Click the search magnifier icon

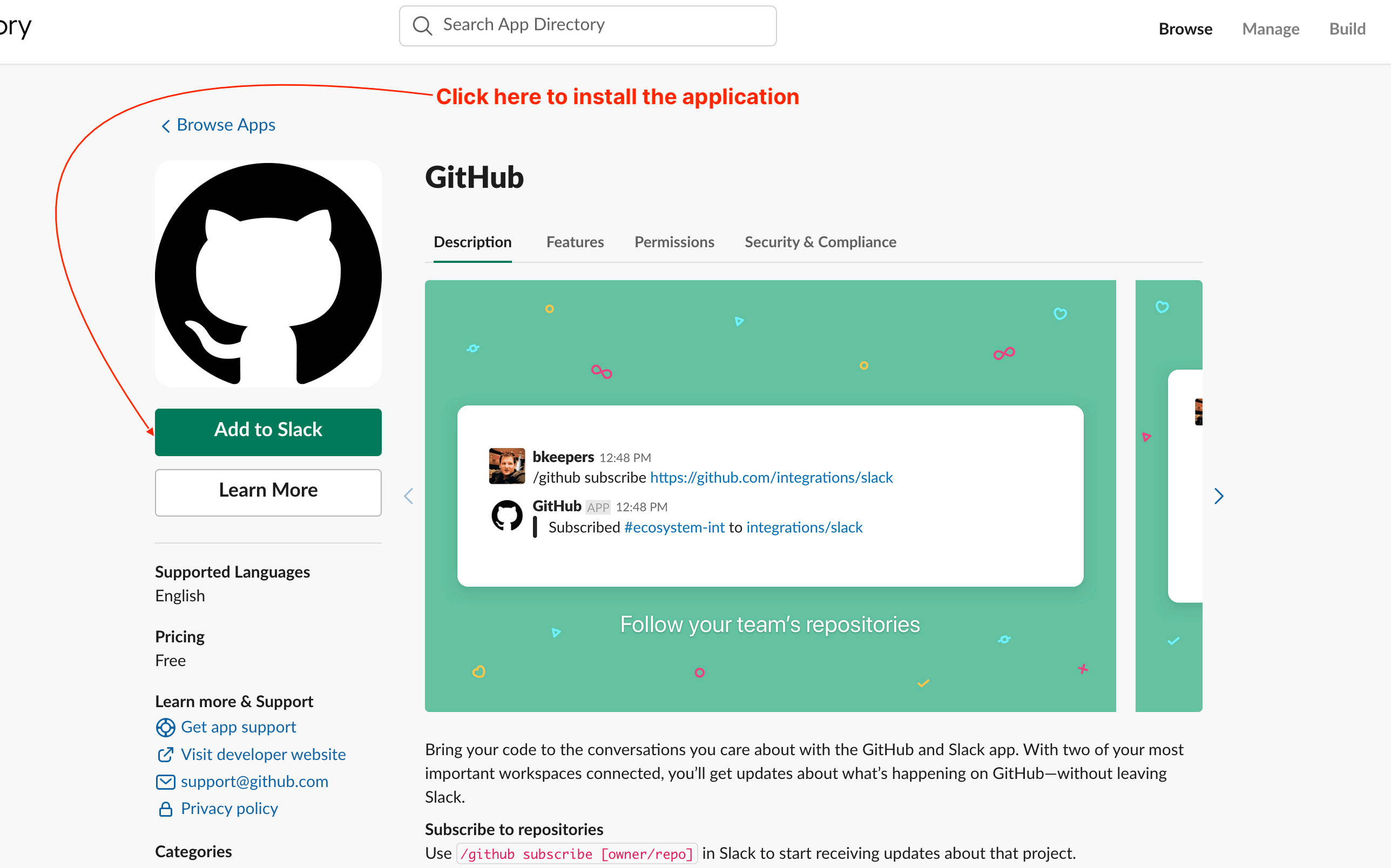pos(422,25)
